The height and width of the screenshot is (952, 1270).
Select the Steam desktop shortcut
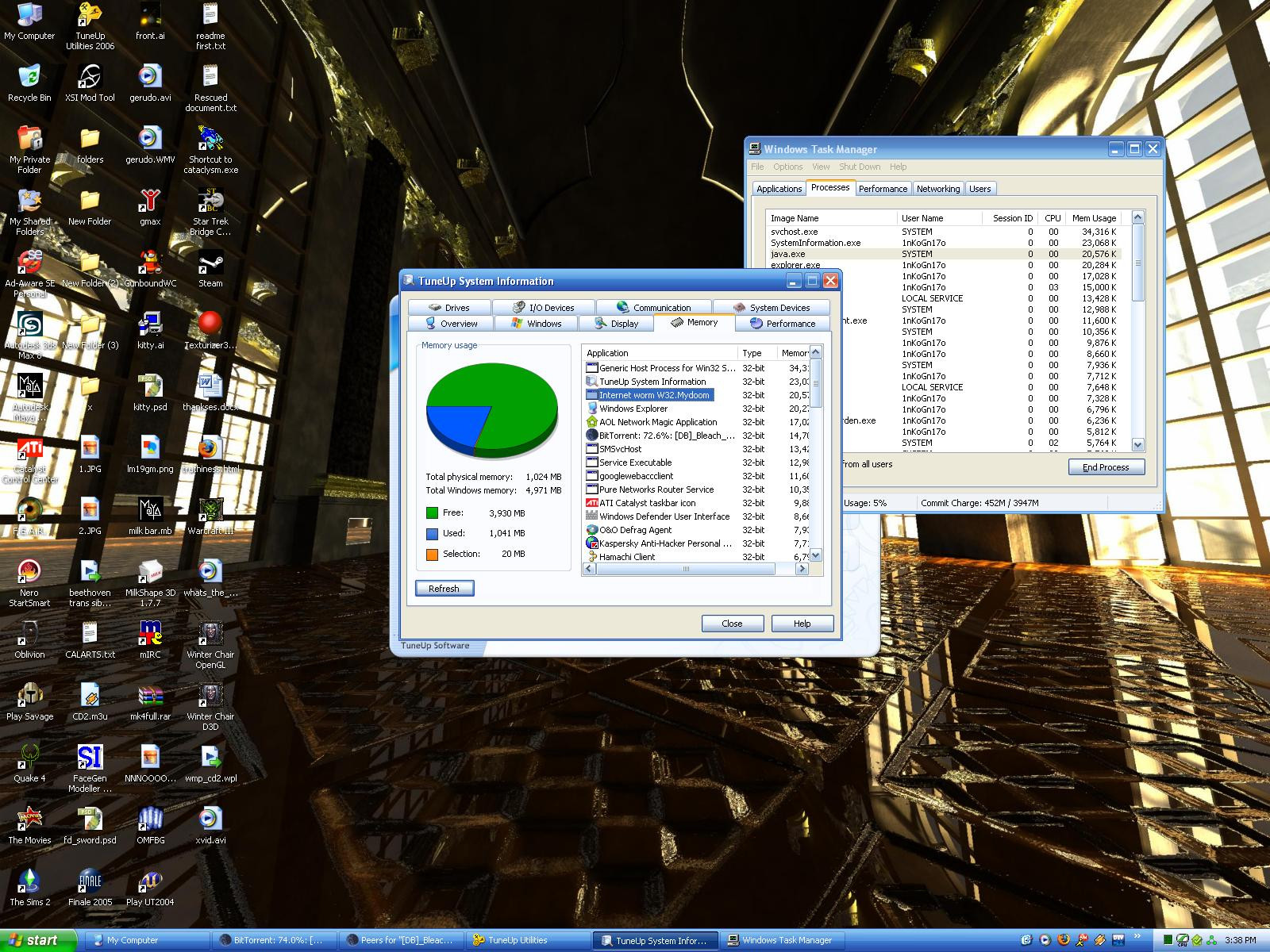210,269
